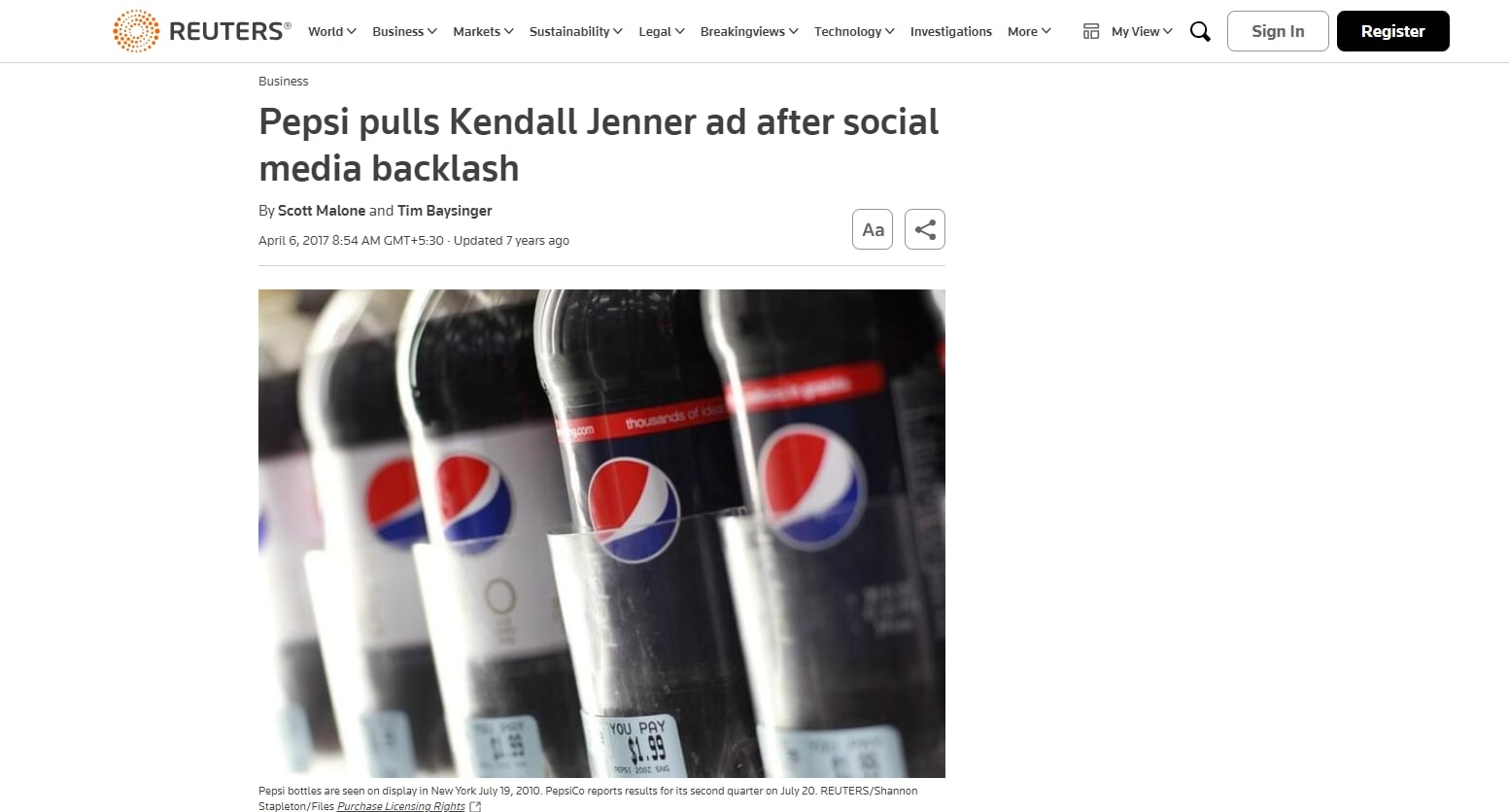Go to the Investigations section
1509x812 pixels.
(951, 31)
